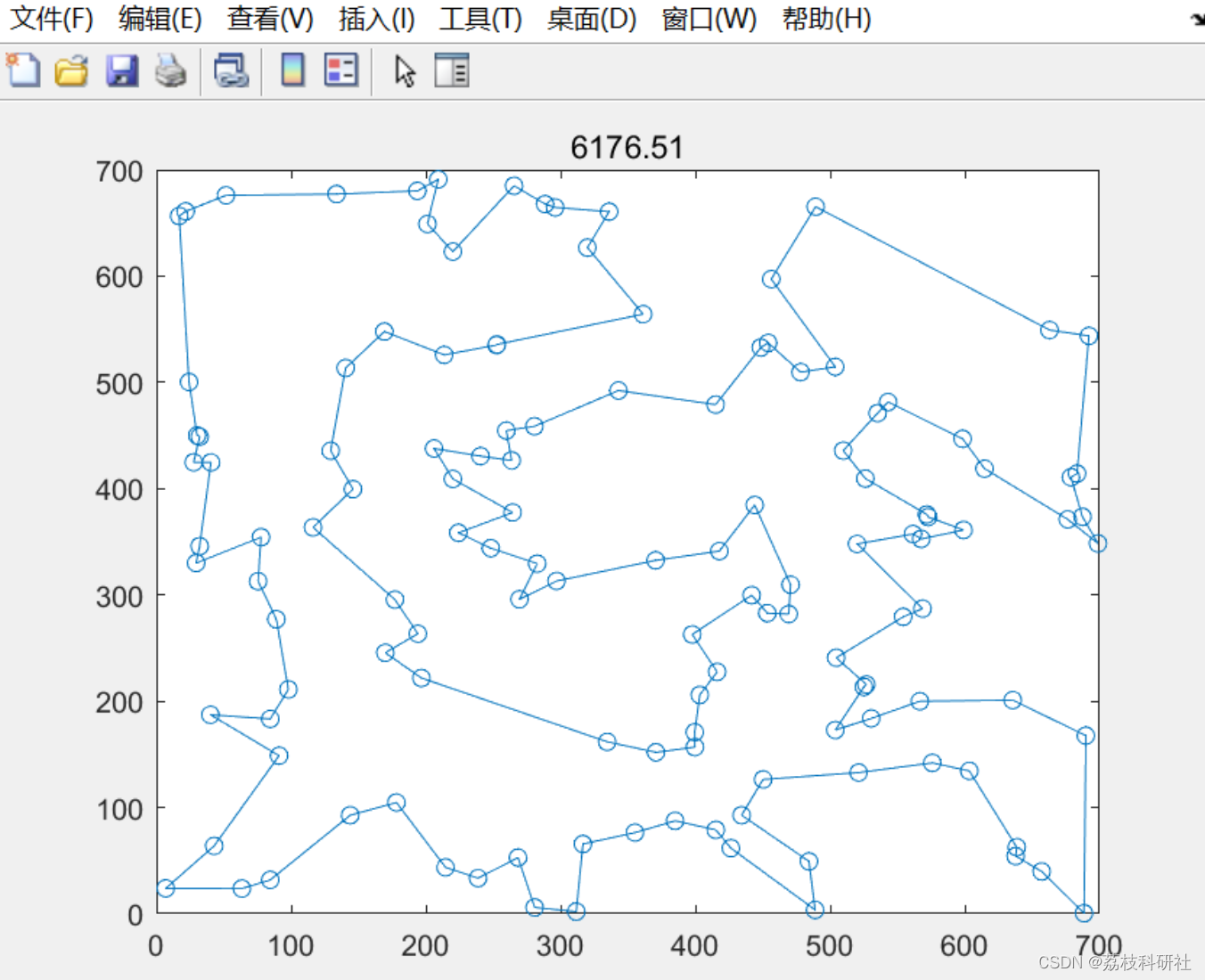Click the x-axis tick label 500
Viewport: 1205px width, 980px height.
829,946
